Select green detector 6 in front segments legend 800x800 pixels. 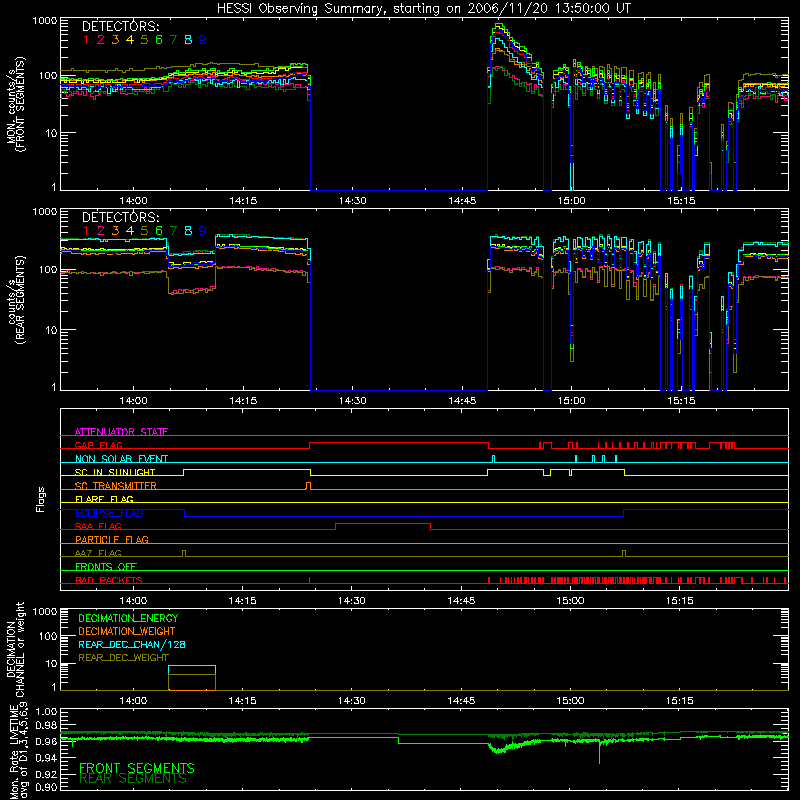click(x=159, y=40)
